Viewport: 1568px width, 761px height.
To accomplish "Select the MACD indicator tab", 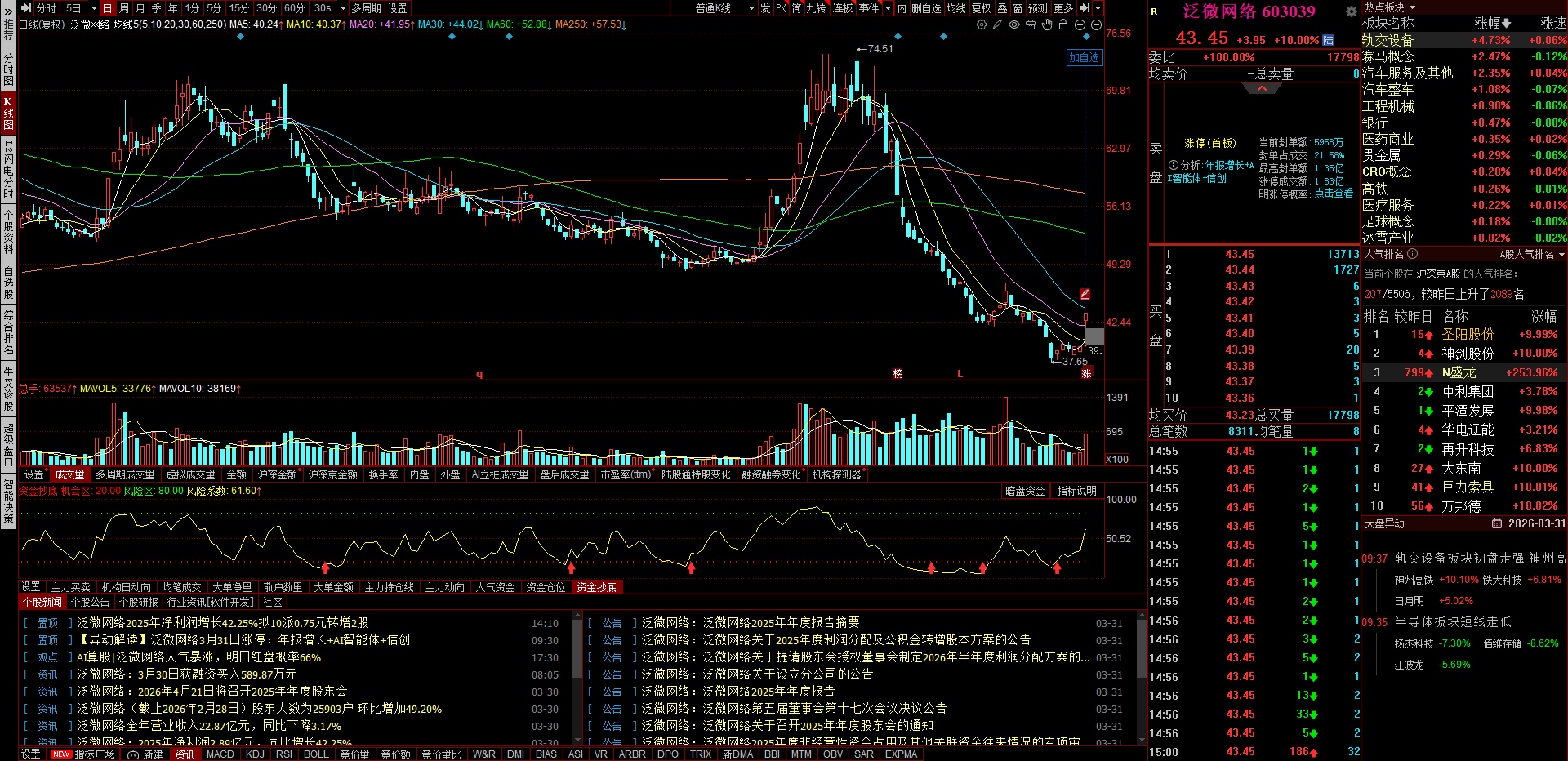I will 220,754.
